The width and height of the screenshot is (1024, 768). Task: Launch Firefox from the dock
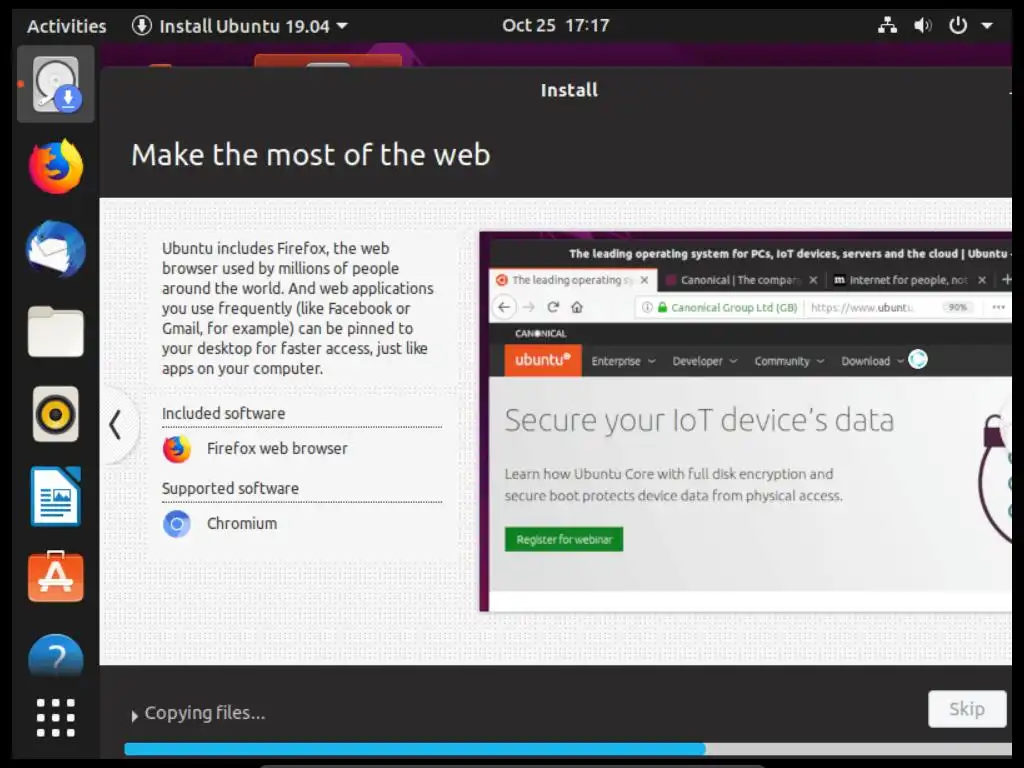[x=56, y=167]
